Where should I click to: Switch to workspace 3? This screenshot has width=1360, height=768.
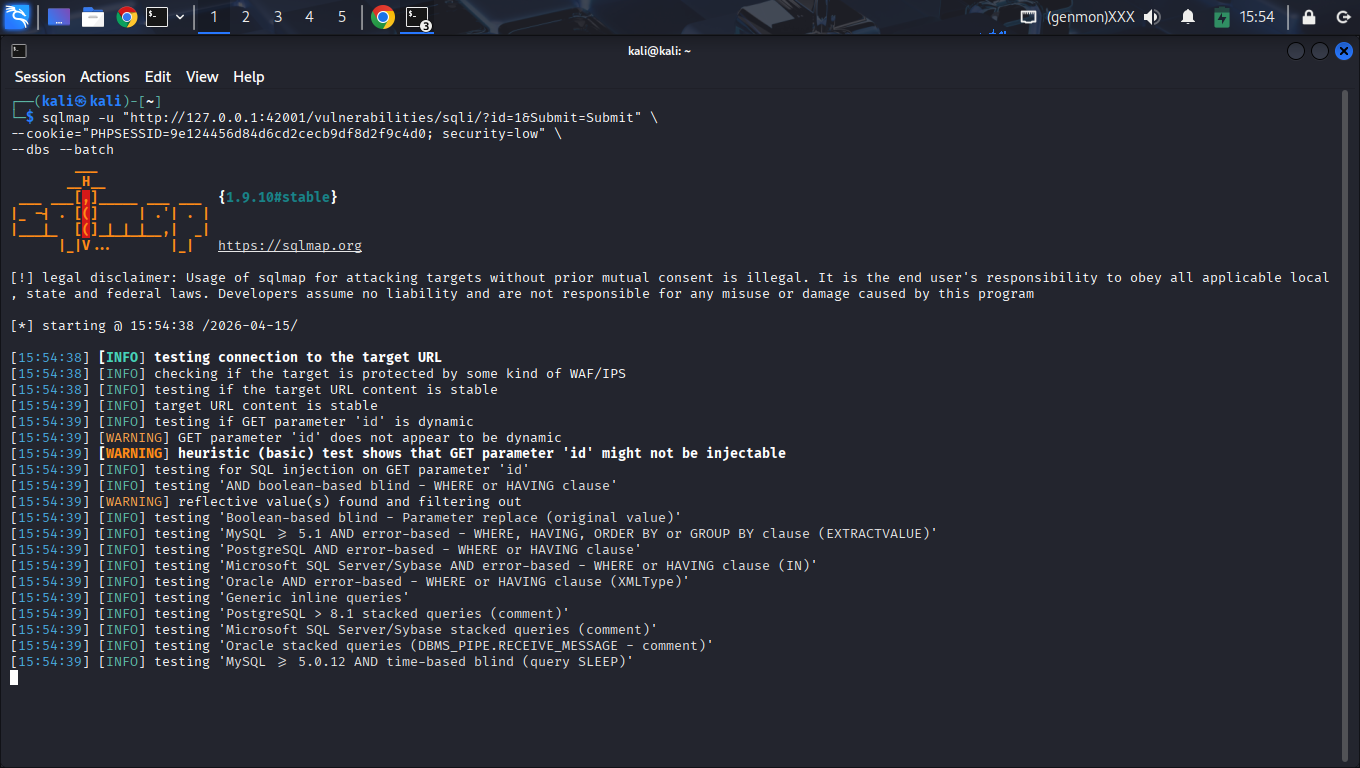(x=278, y=17)
